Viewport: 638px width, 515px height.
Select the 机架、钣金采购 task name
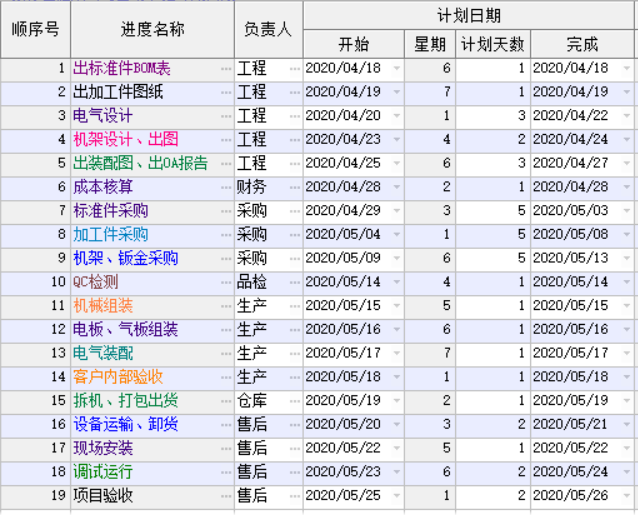pos(125,258)
